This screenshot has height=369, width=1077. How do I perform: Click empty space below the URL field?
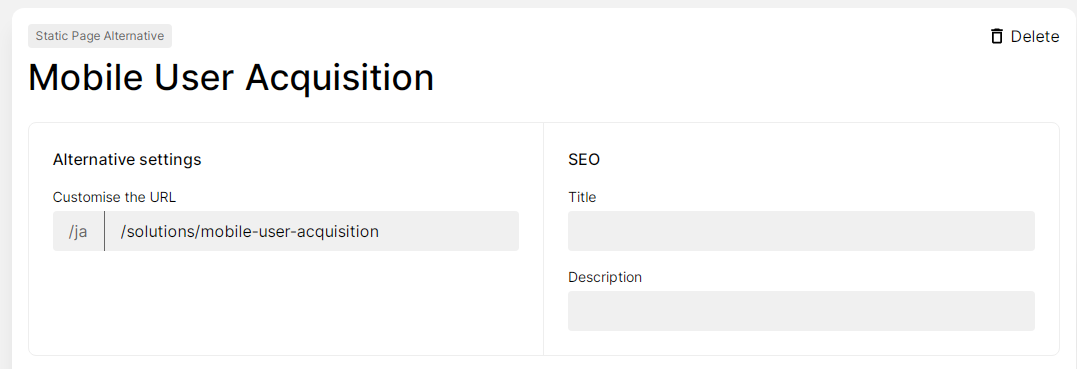click(286, 302)
